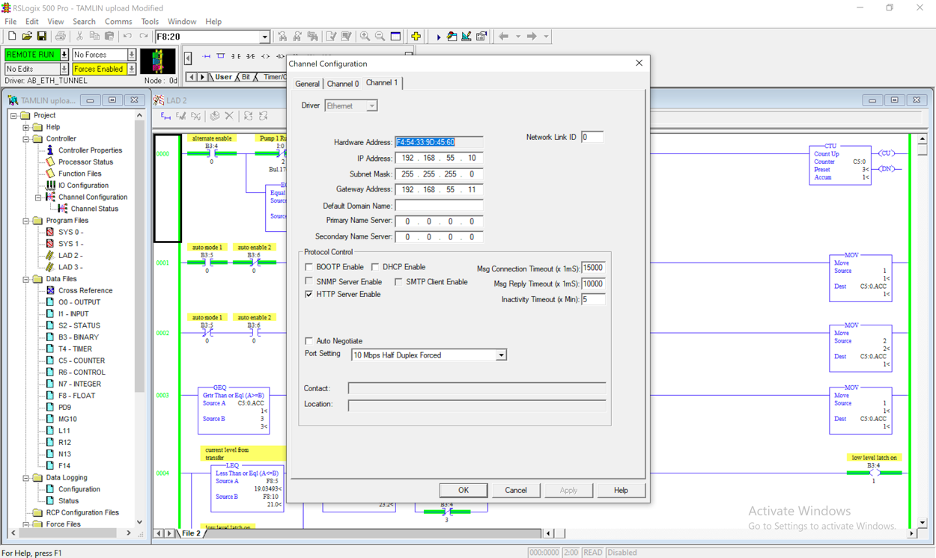Click LAD 2 edit rung icon
Screen dimensions: 936x558
pyautogui.click(x=166, y=116)
